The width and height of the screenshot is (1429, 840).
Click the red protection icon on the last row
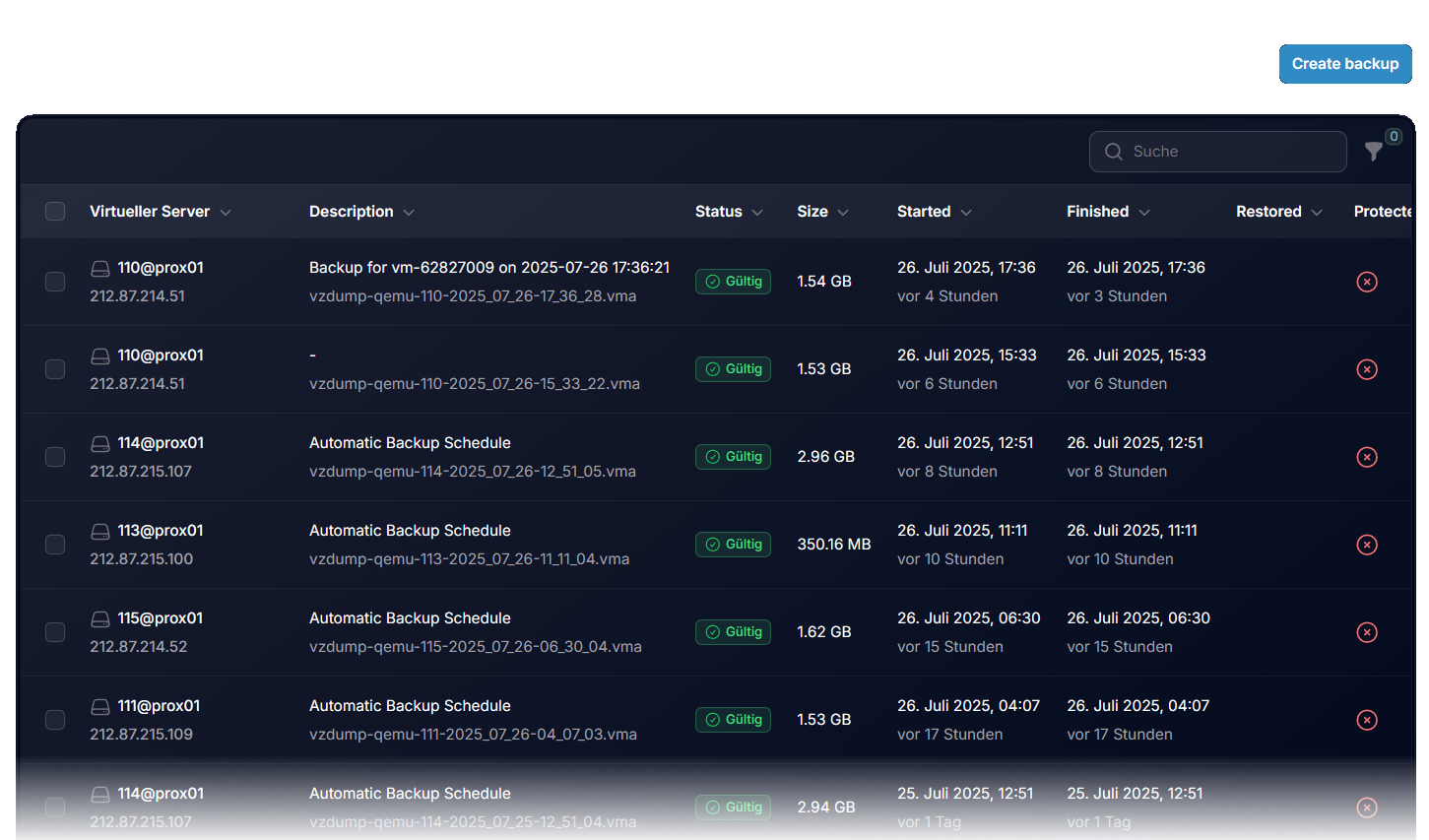pos(1367,808)
